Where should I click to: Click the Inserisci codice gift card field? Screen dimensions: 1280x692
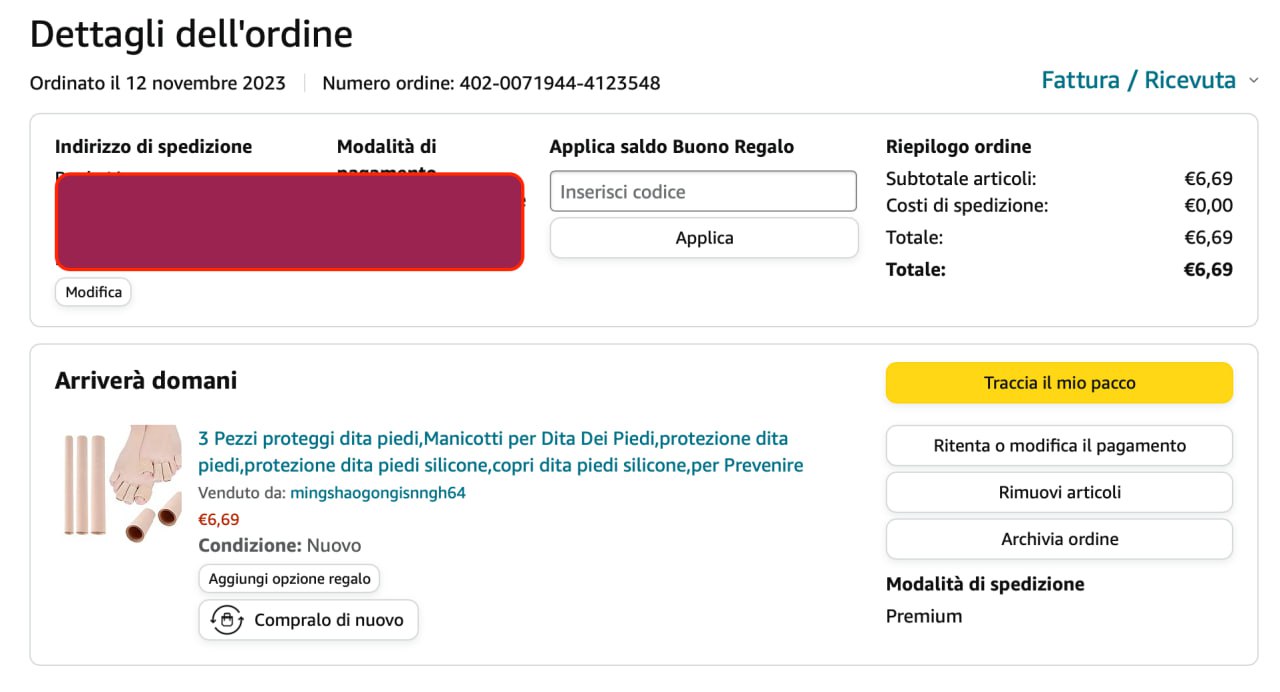pyautogui.click(x=703, y=192)
